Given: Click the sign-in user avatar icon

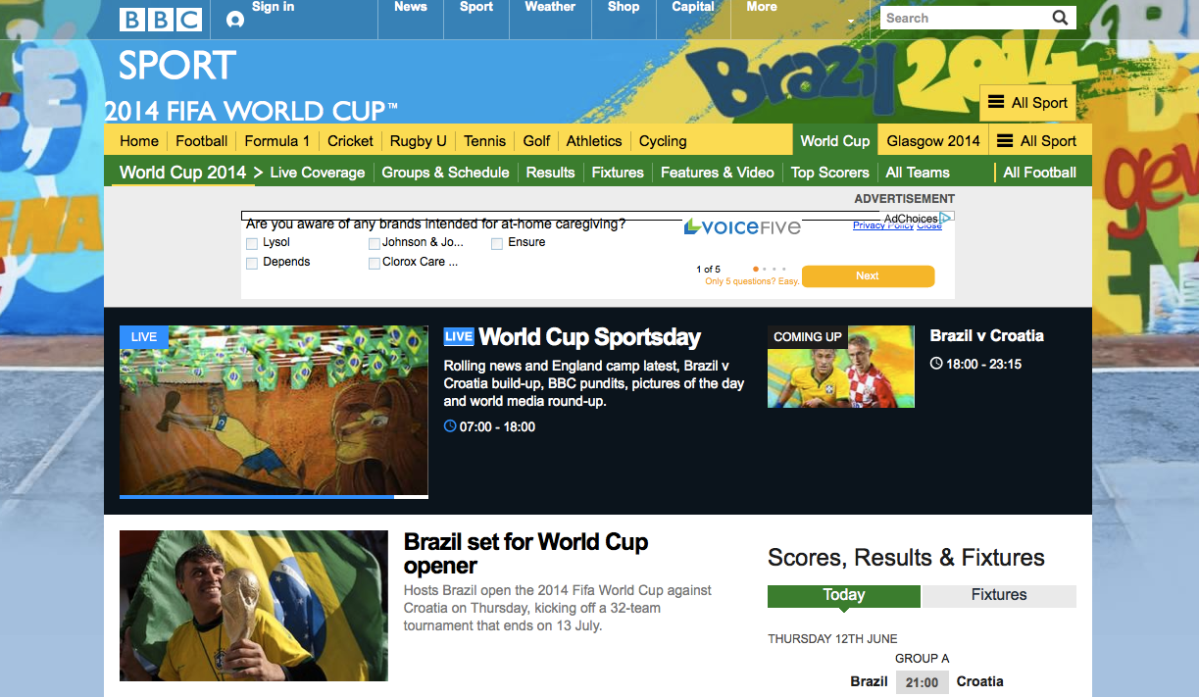Looking at the screenshot, I should point(236,19).
